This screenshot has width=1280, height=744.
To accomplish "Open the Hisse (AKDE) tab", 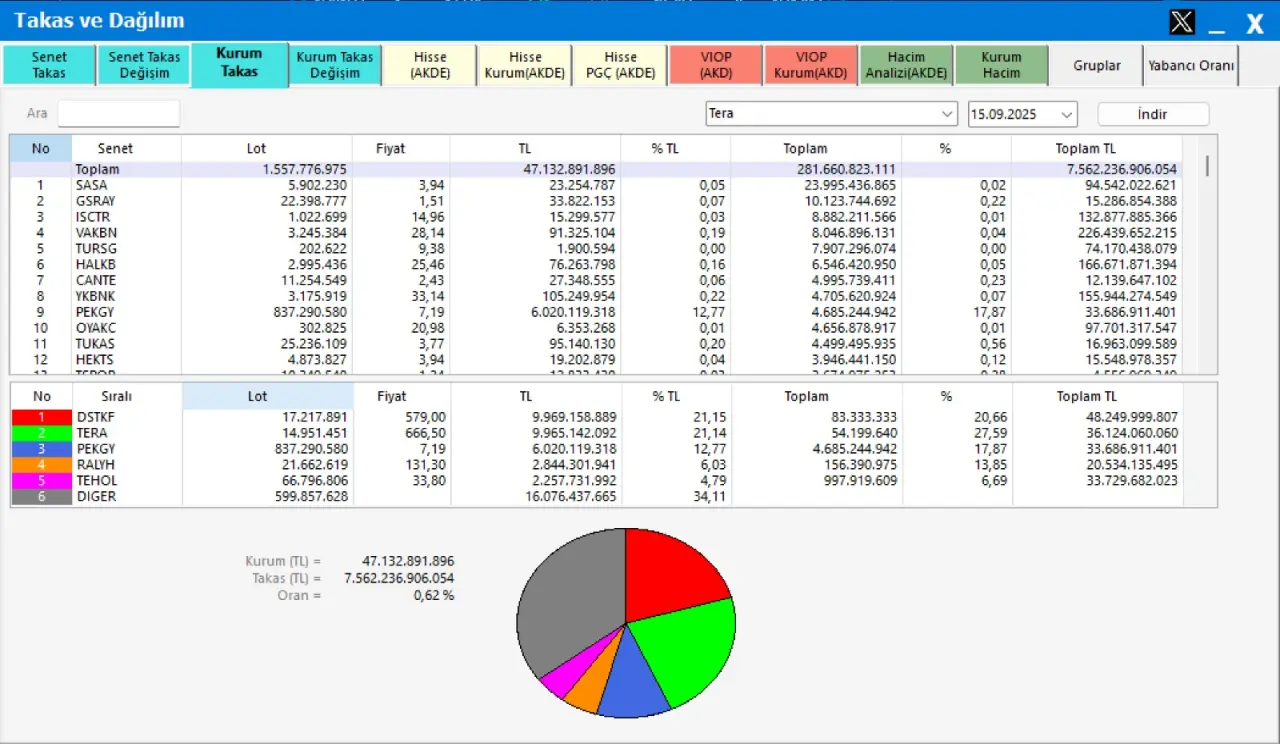I will (x=430, y=65).
